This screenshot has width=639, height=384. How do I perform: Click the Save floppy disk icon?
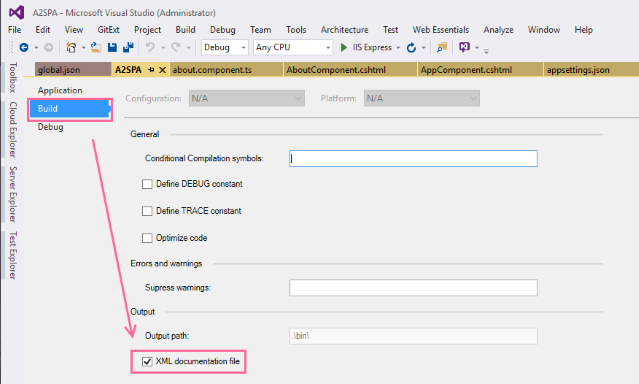[112, 48]
